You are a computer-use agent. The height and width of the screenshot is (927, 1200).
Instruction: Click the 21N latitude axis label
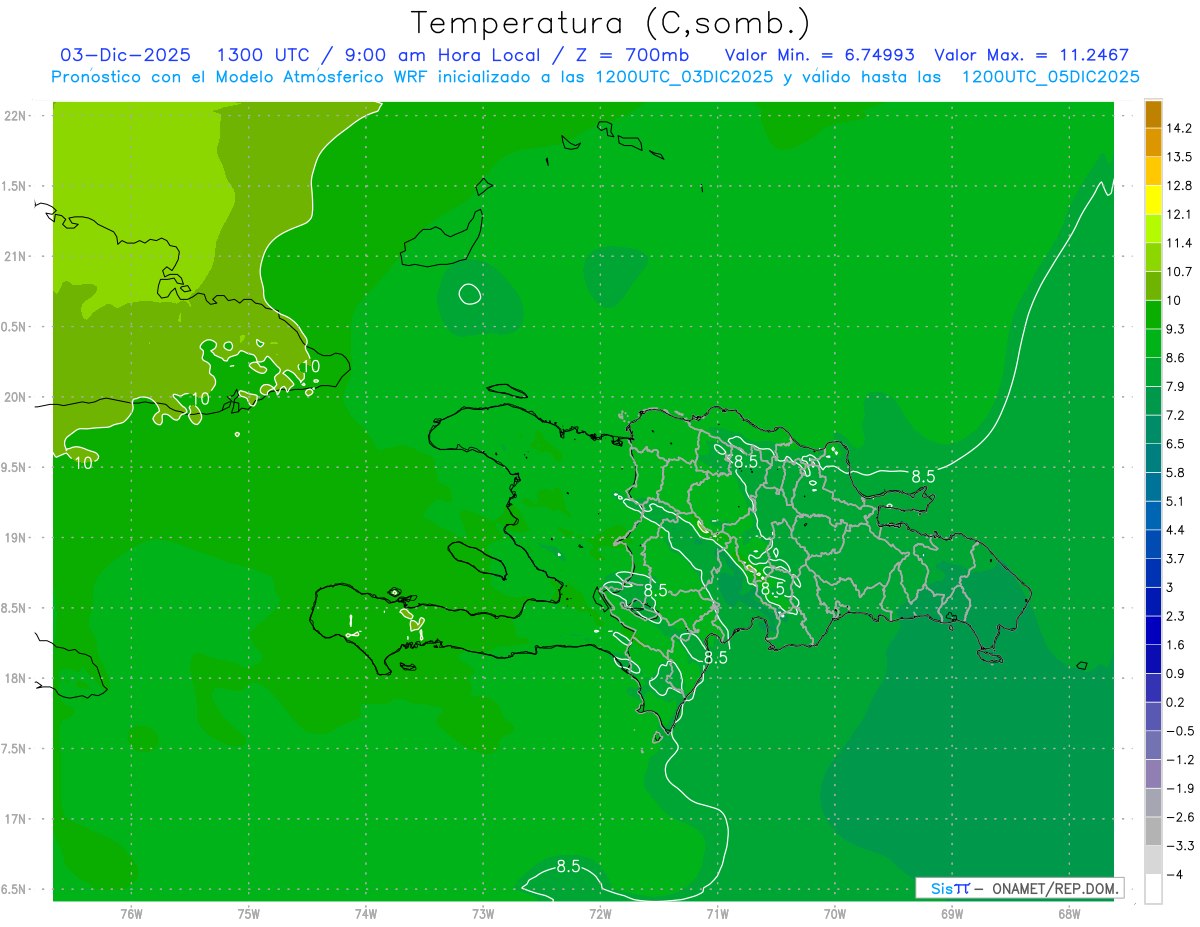(x=16, y=257)
